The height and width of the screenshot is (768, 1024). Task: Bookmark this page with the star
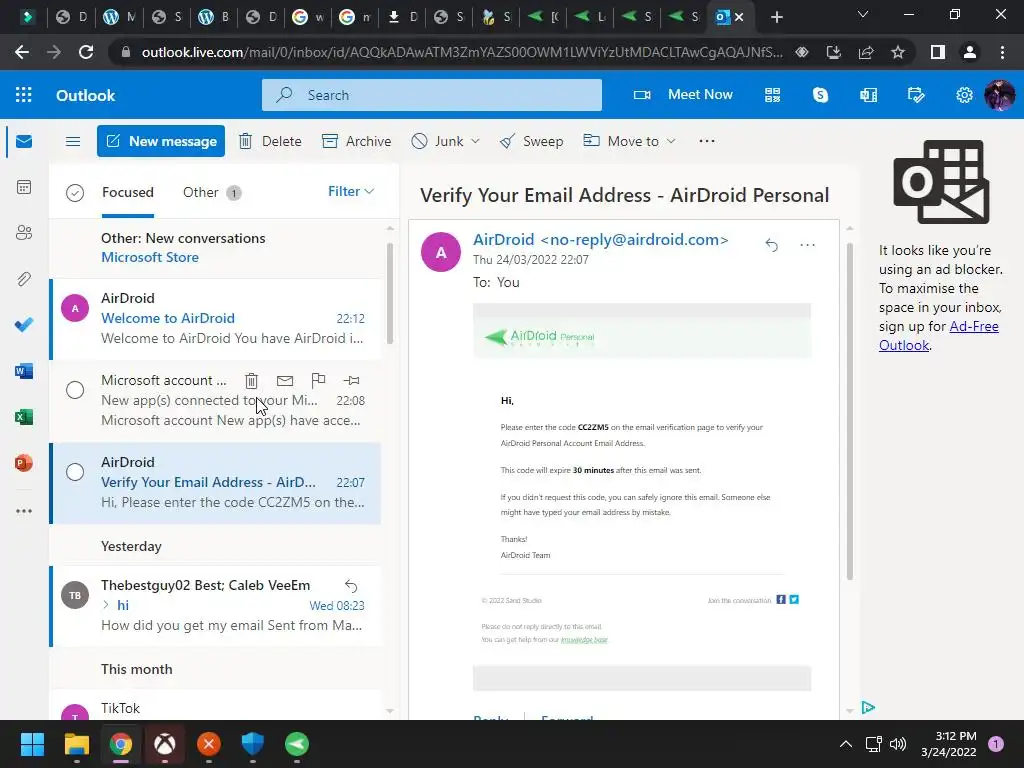pyautogui.click(x=898, y=52)
